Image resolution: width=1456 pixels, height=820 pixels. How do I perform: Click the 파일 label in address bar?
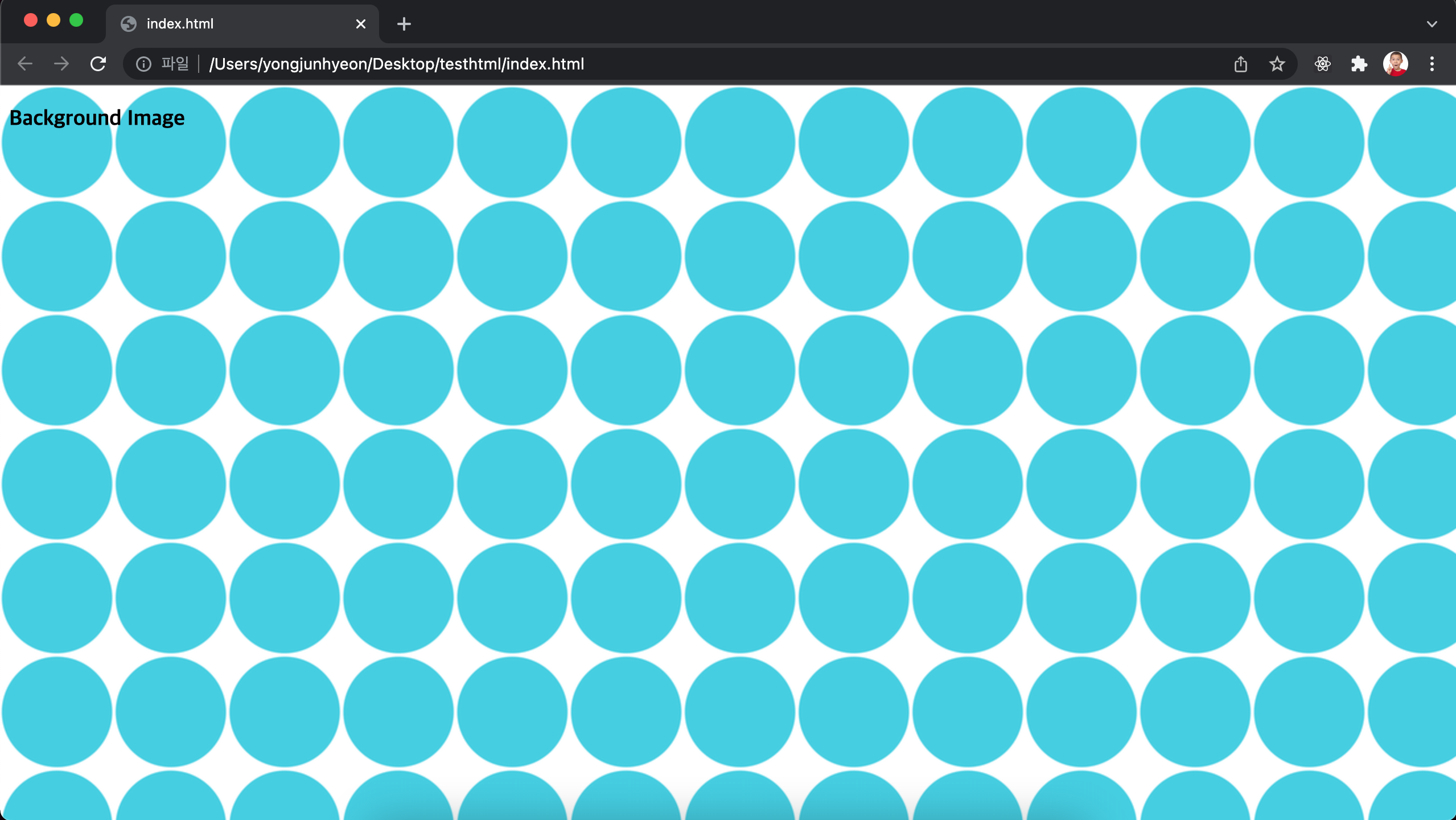pos(175,64)
